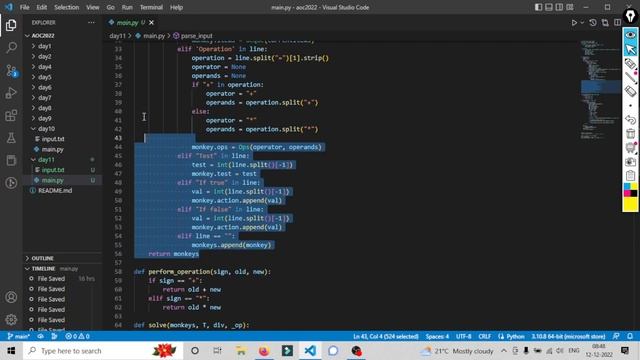Image resolution: width=640 pixels, height=360 pixels.
Task: Open the Testing flask view
Action: (11, 138)
